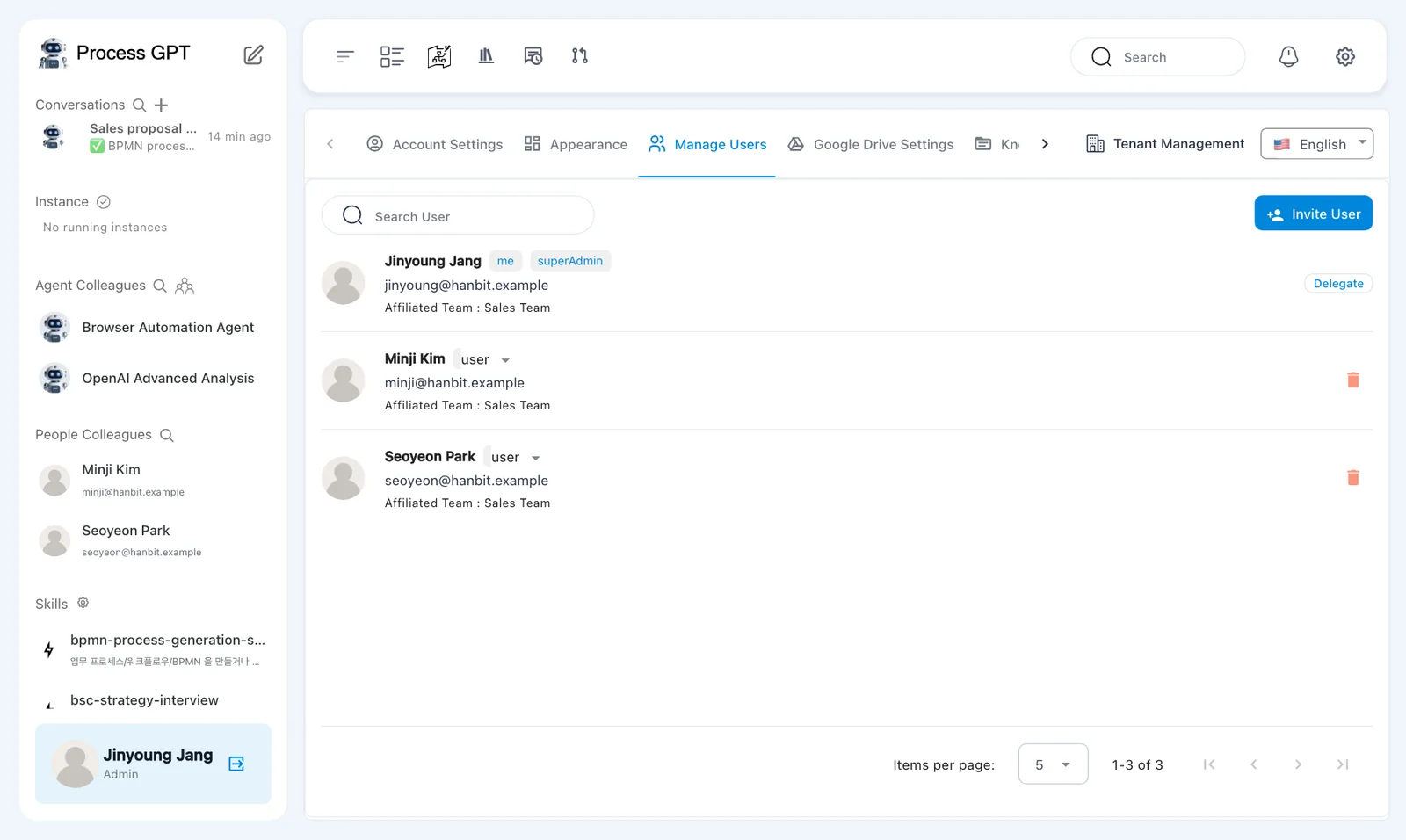
Task: Open the settings gear in the top bar
Action: [1345, 56]
